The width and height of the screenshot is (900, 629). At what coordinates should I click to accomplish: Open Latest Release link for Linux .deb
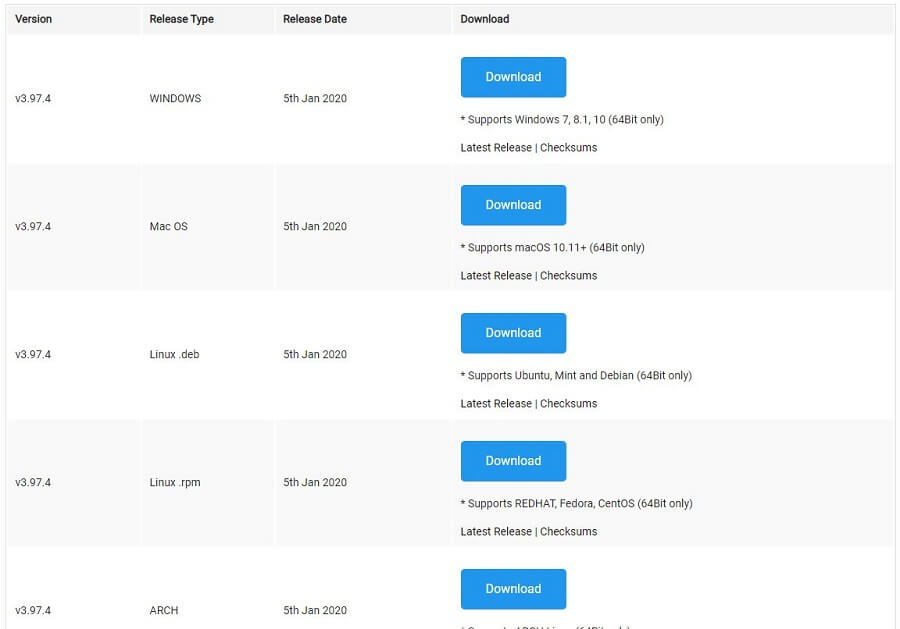point(496,403)
